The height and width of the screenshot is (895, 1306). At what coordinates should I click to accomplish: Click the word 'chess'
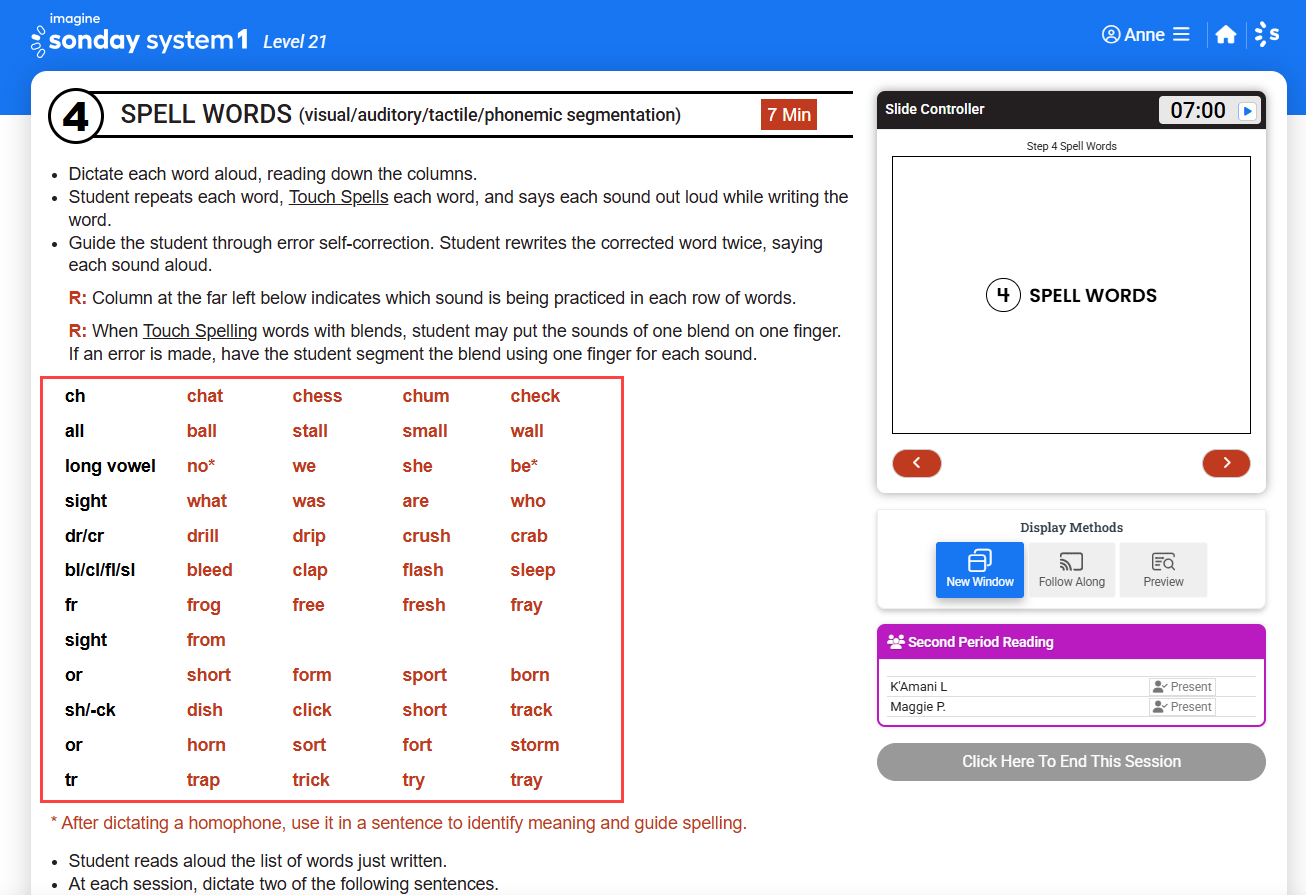pyautogui.click(x=318, y=396)
